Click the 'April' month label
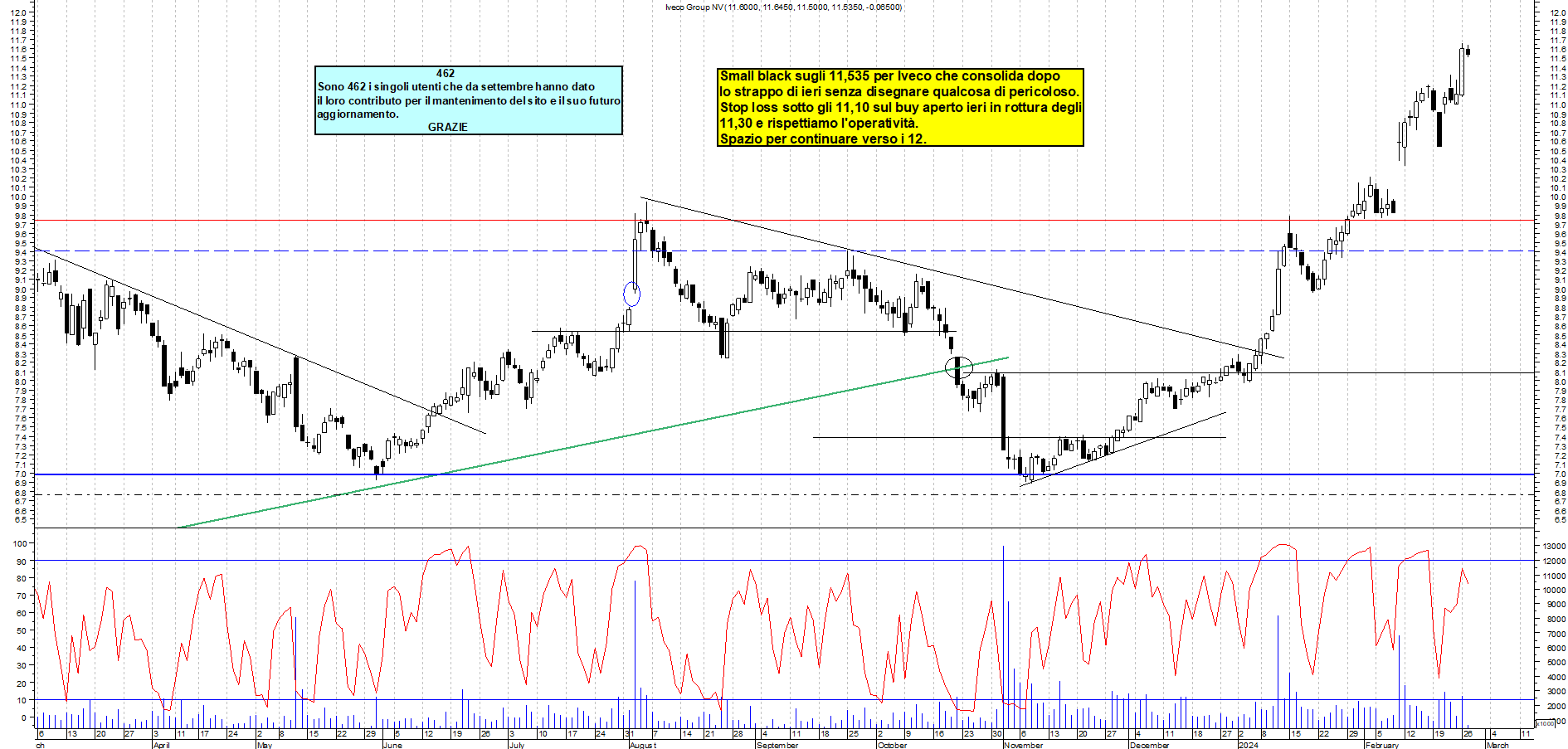Viewport: 1568px width, 749px height. pyautogui.click(x=161, y=745)
